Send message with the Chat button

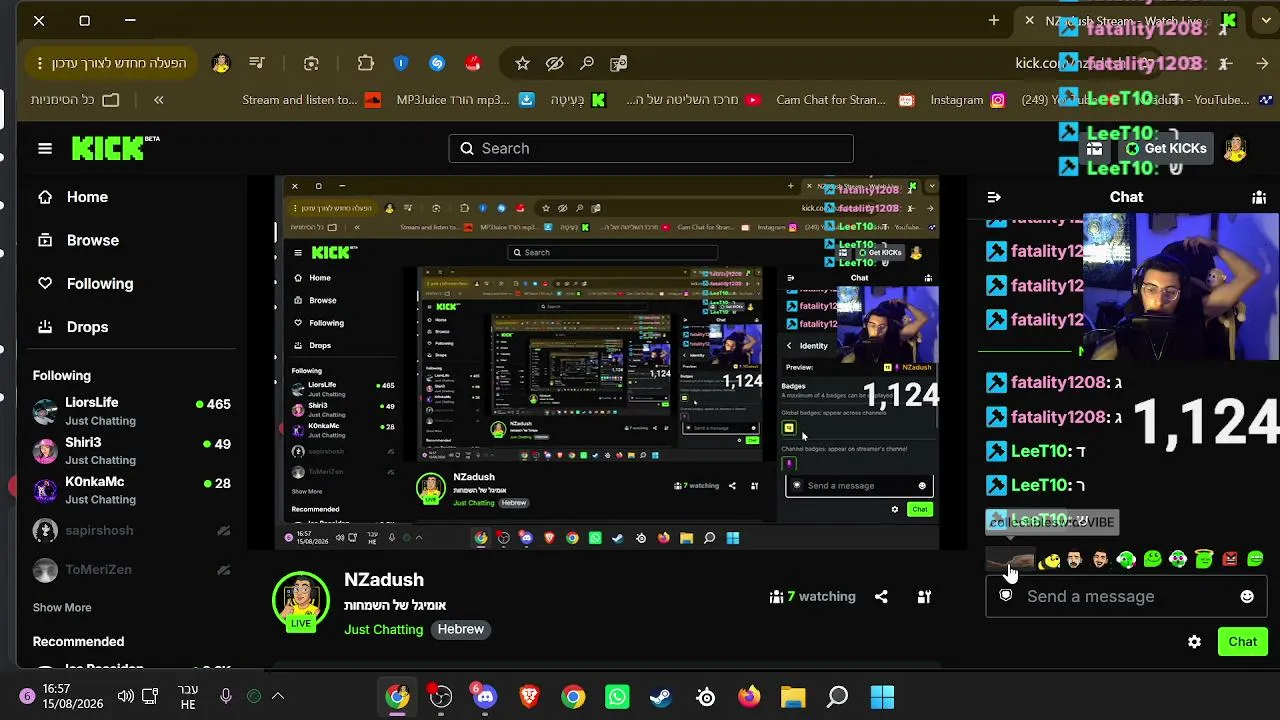coord(1243,642)
